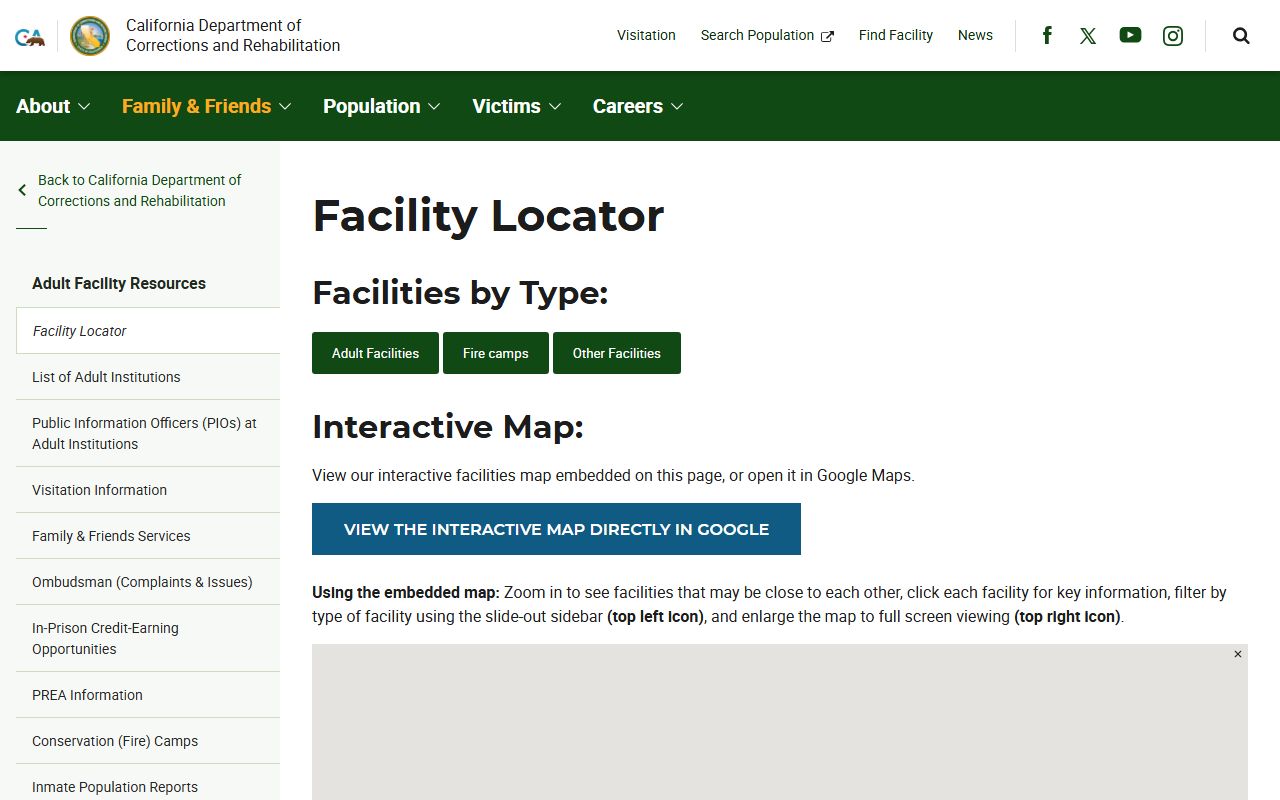Screen dimensions: 1280x800
Task: Expand the Careers menu
Action: 638,106
